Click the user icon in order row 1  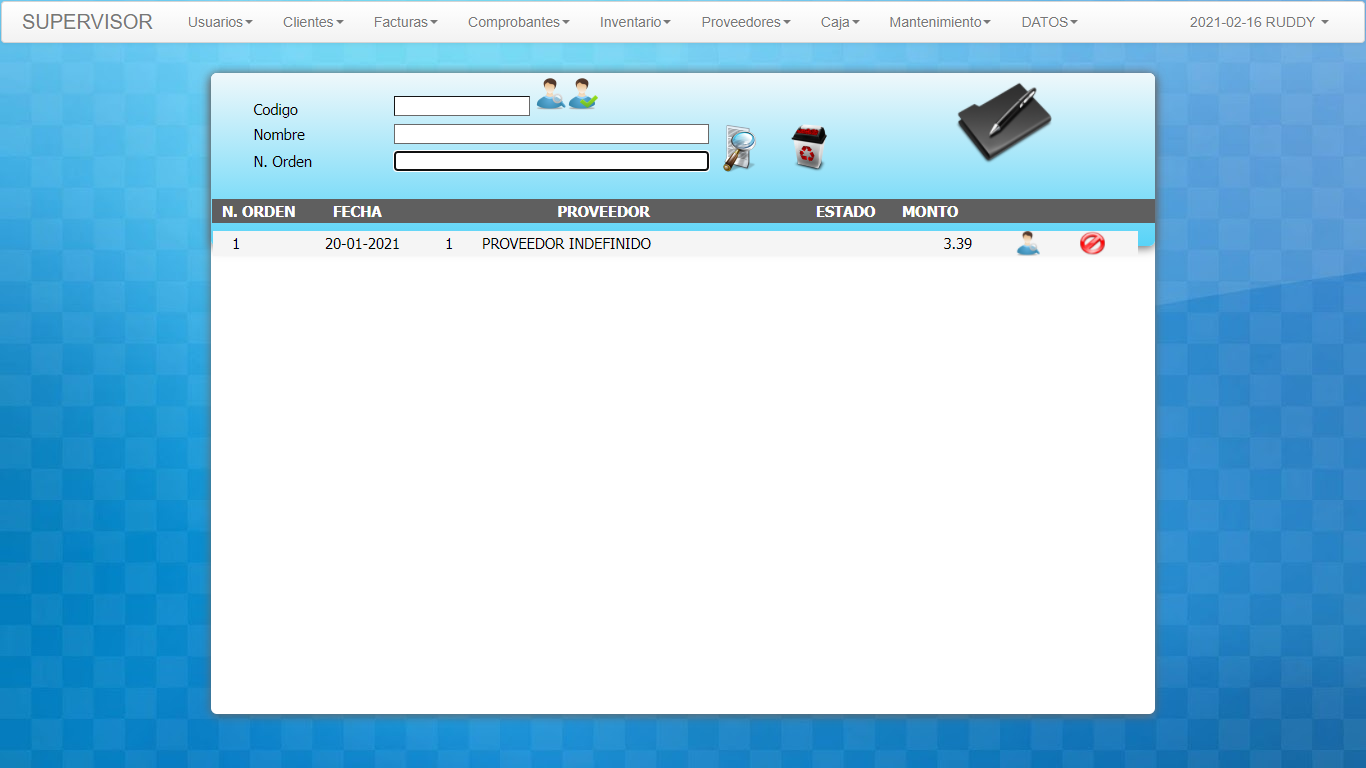(1027, 243)
